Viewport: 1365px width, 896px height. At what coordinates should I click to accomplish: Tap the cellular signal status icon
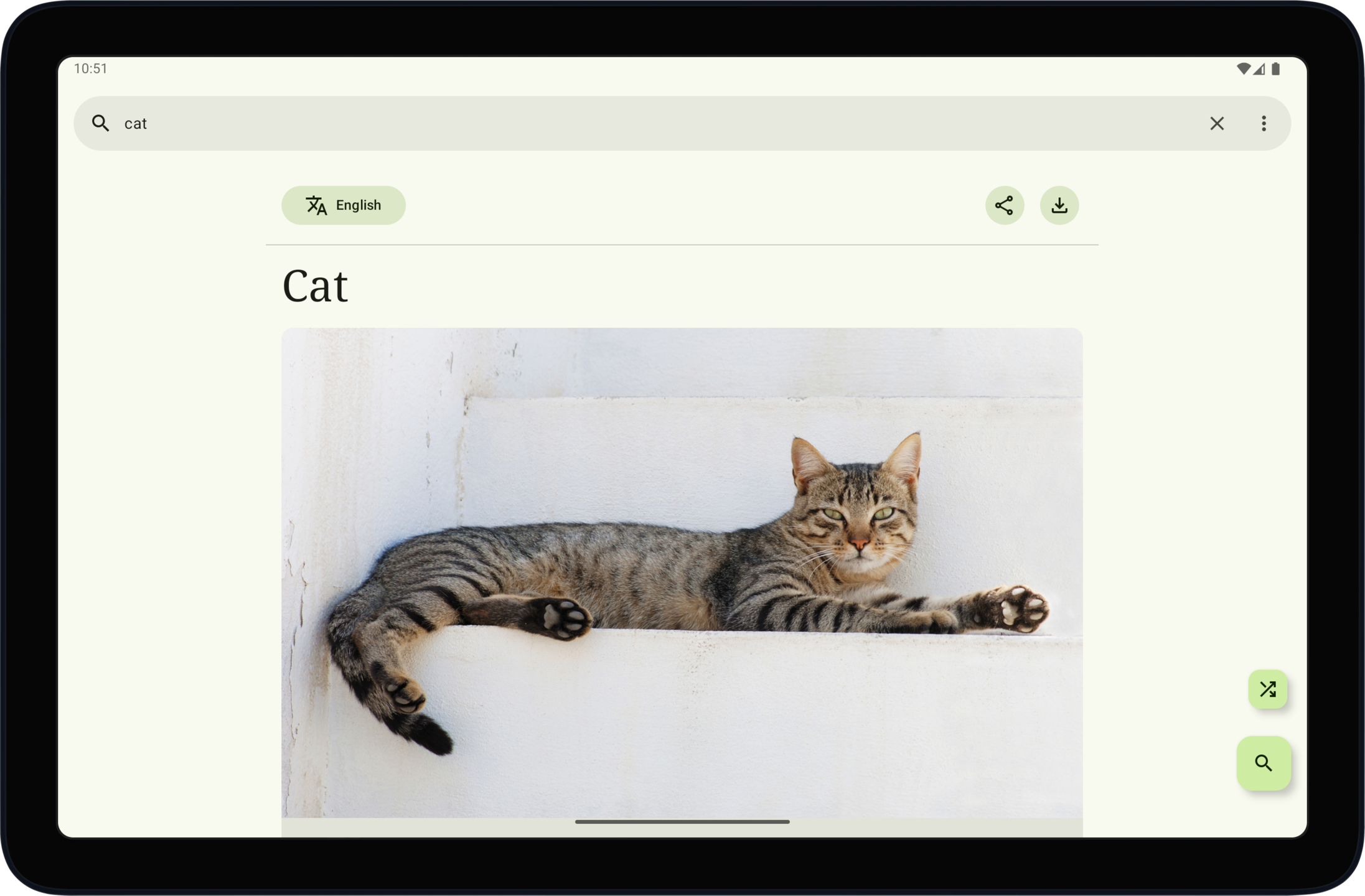(1259, 69)
